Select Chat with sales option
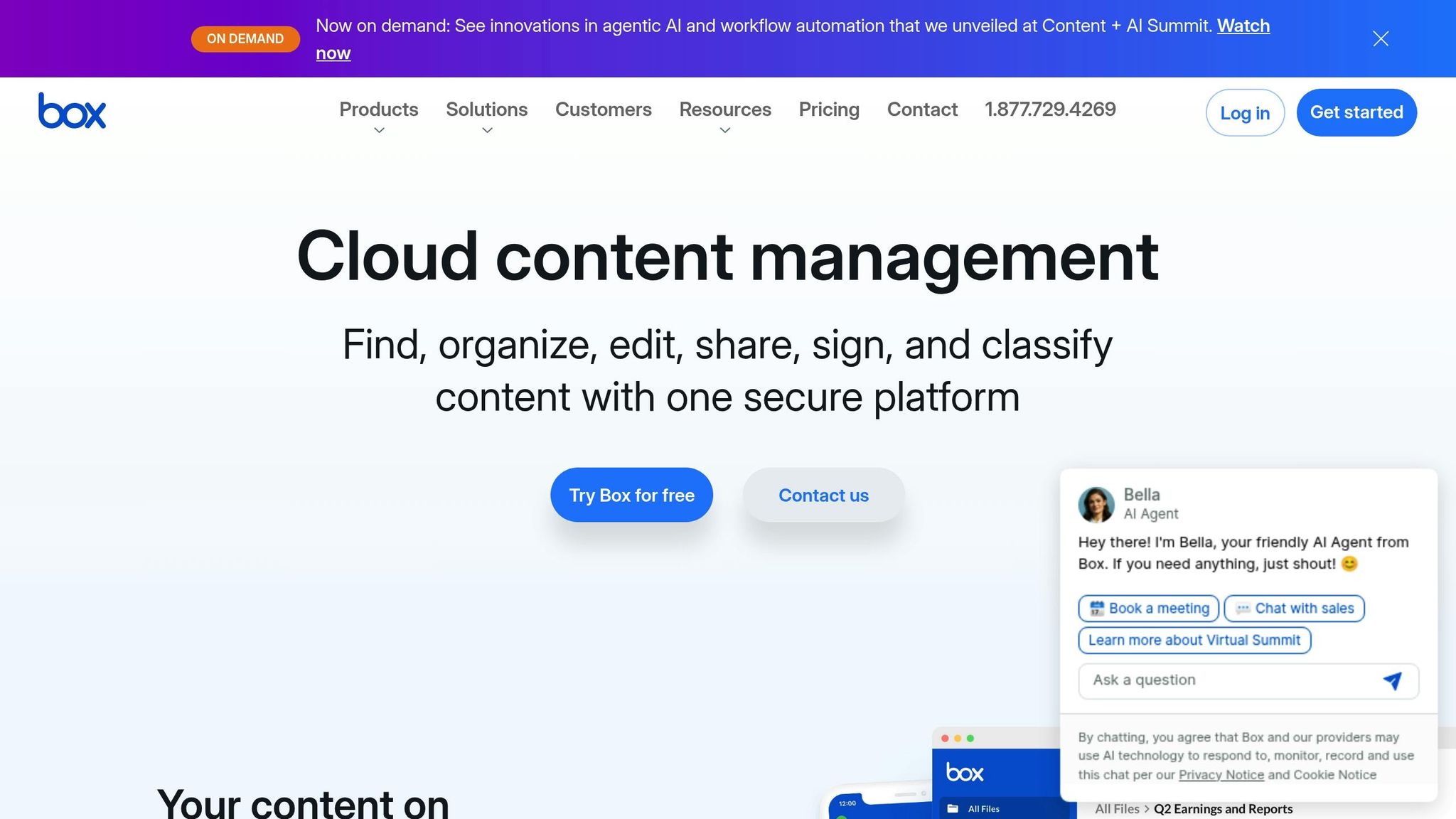The width and height of the screenshot is (1456, 819). click(1294, 609)
